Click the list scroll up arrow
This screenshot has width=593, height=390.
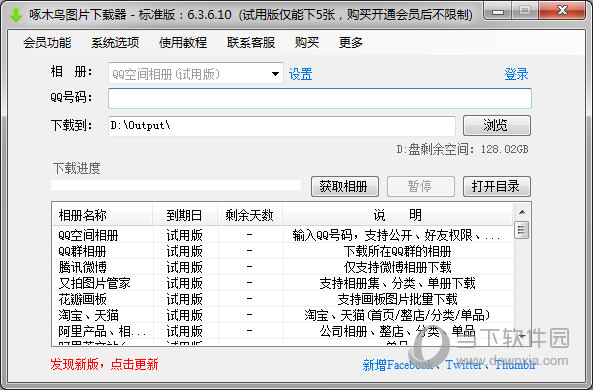tap(522, 212)
